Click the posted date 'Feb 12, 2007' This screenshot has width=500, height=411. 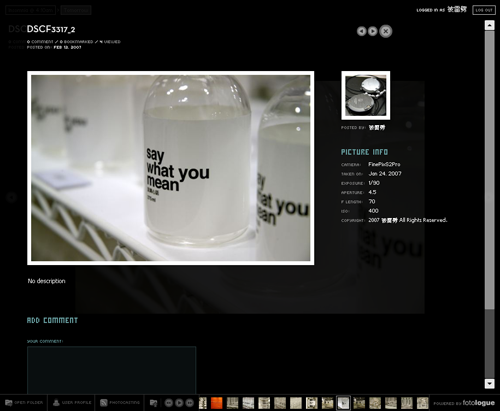[x=67, y=47]
